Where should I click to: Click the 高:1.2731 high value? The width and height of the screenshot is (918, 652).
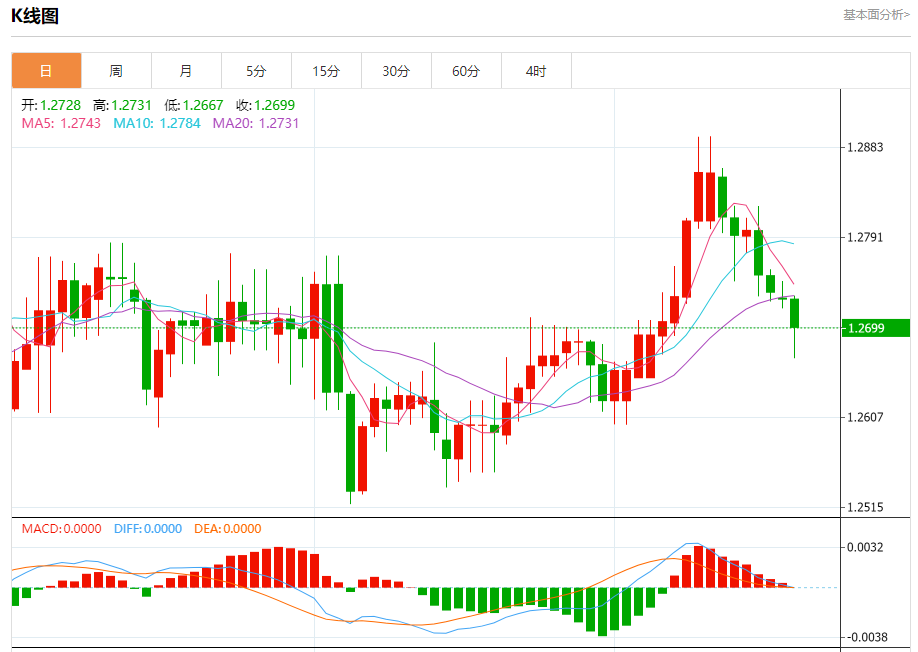122,105
